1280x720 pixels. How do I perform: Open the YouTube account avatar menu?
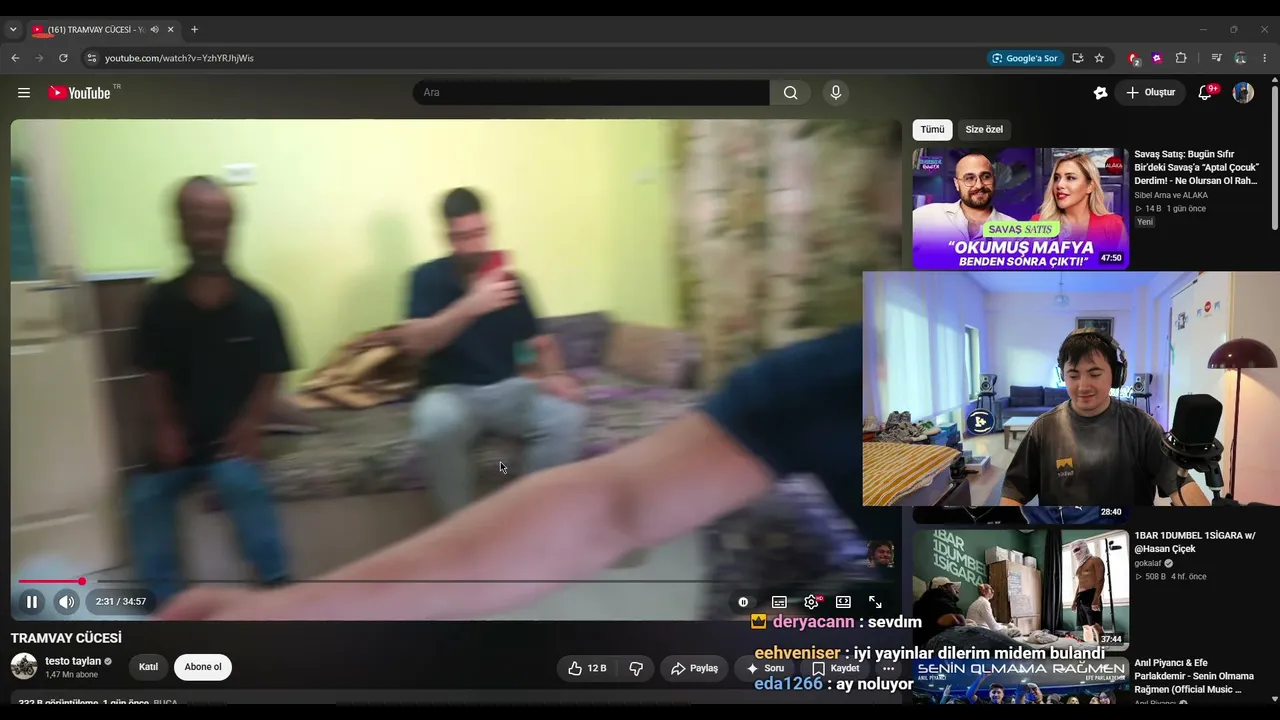click(1243, 93)
